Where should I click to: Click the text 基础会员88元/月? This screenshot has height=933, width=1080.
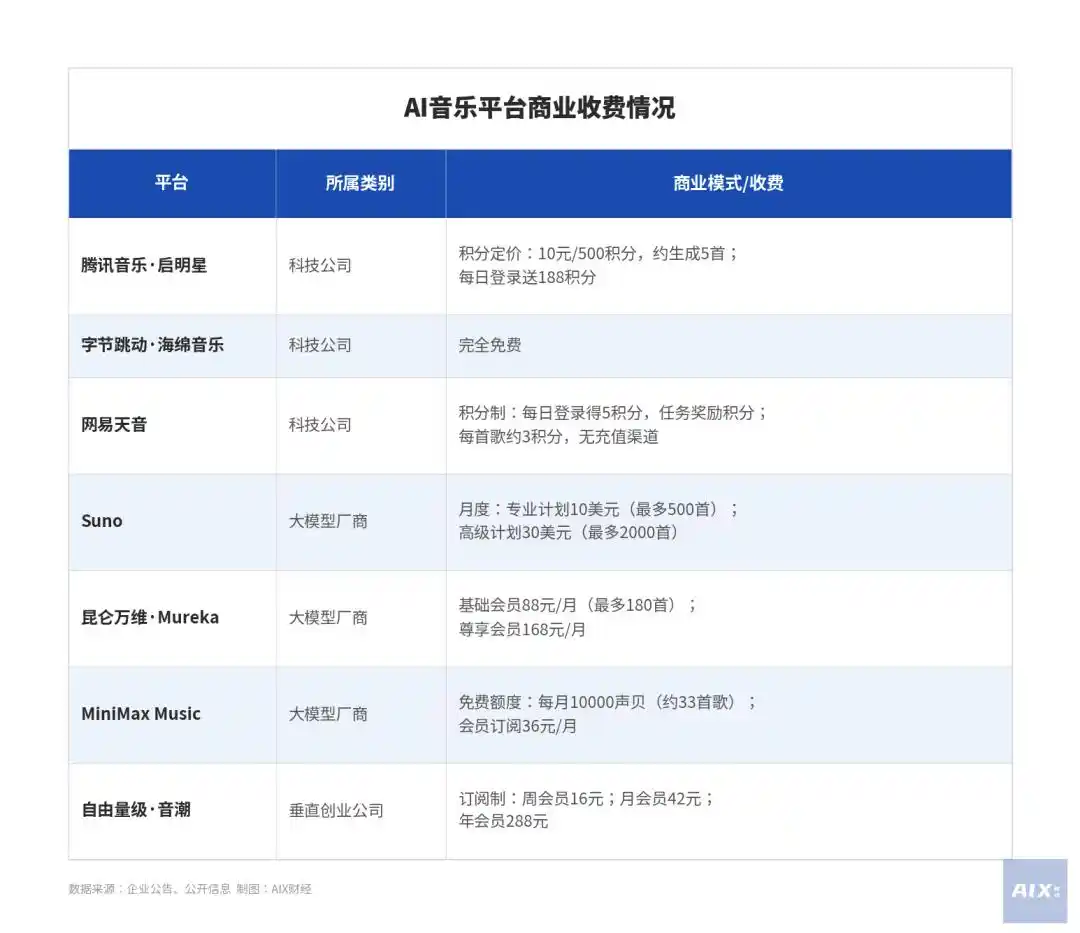click(517, 605)
